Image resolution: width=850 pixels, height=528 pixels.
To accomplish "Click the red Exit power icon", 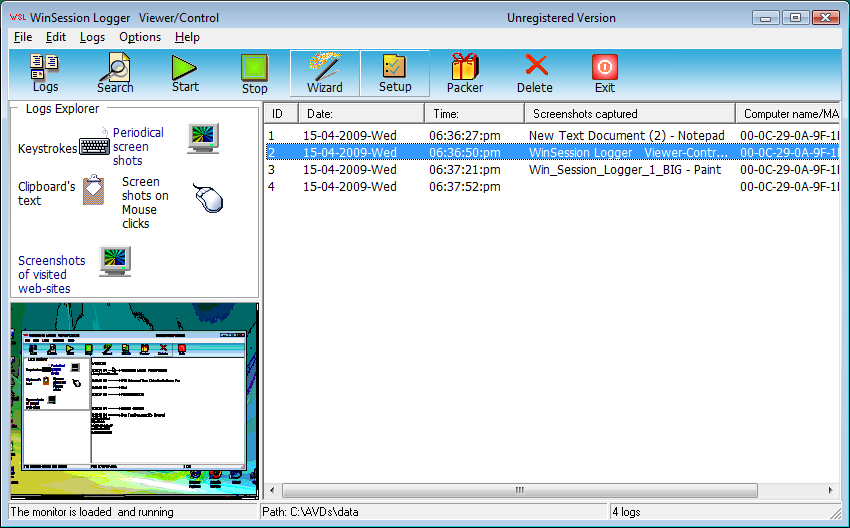I will point(604,68).
